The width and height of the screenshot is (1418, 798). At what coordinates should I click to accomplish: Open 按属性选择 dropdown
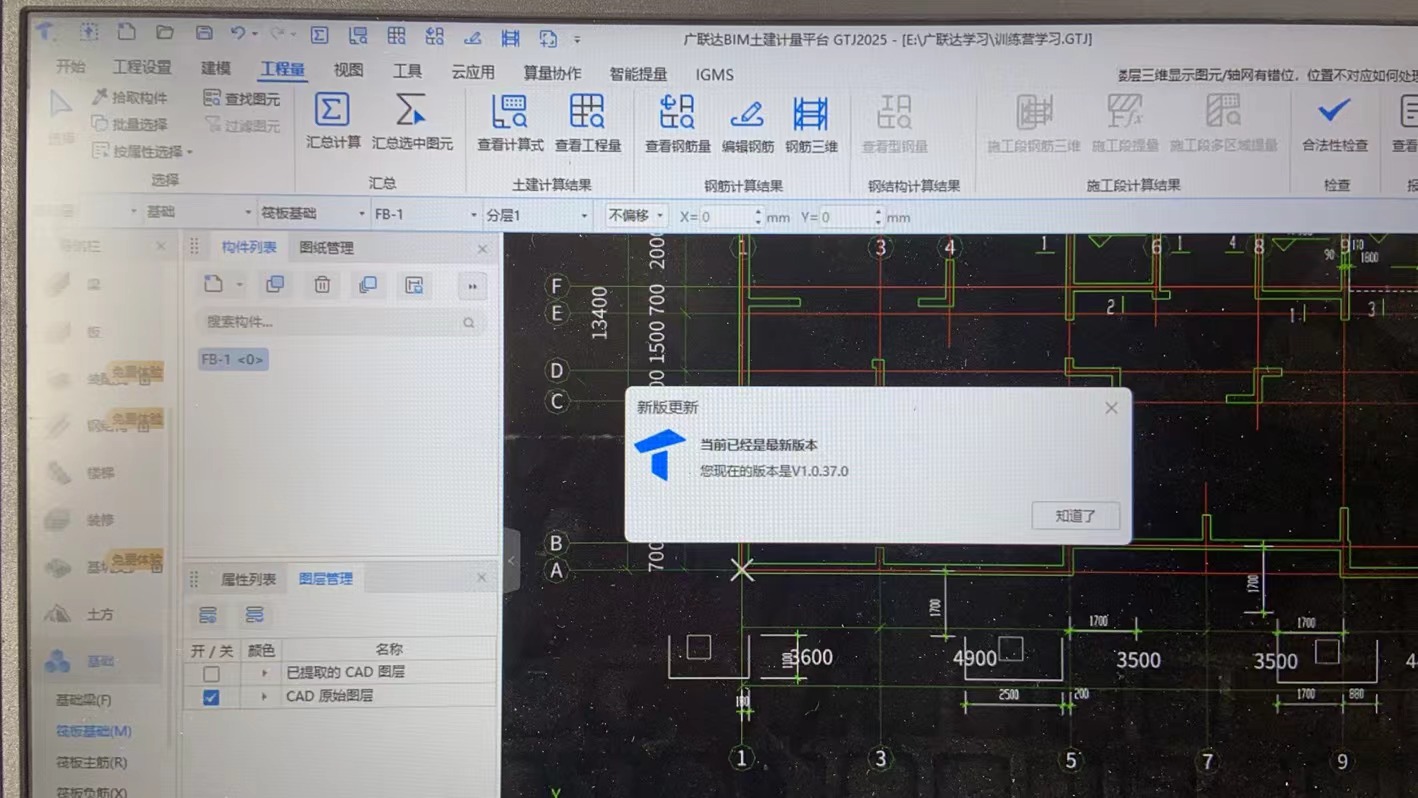point(143,151)
